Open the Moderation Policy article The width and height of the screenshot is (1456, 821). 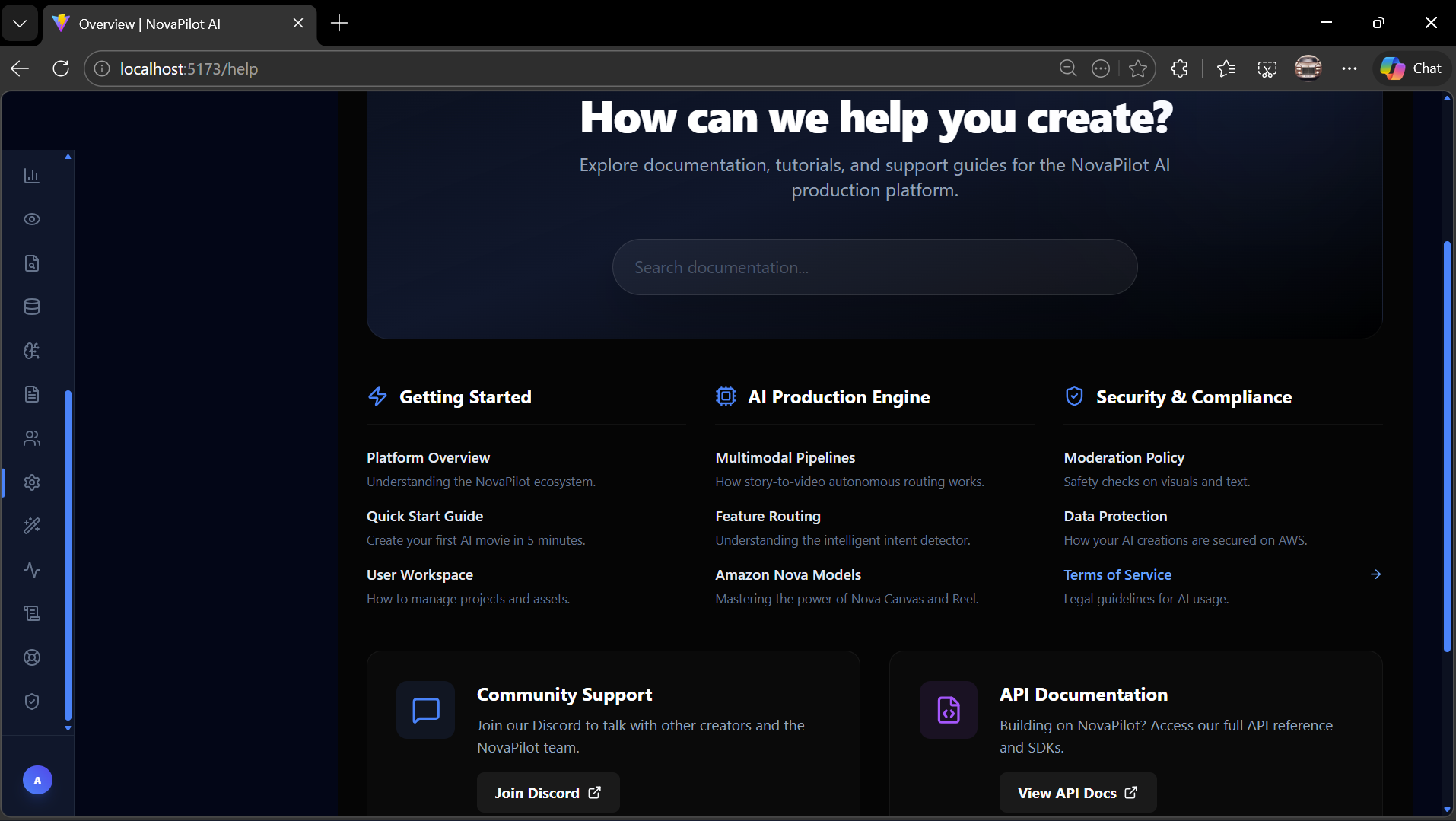tap(1124, 457)
